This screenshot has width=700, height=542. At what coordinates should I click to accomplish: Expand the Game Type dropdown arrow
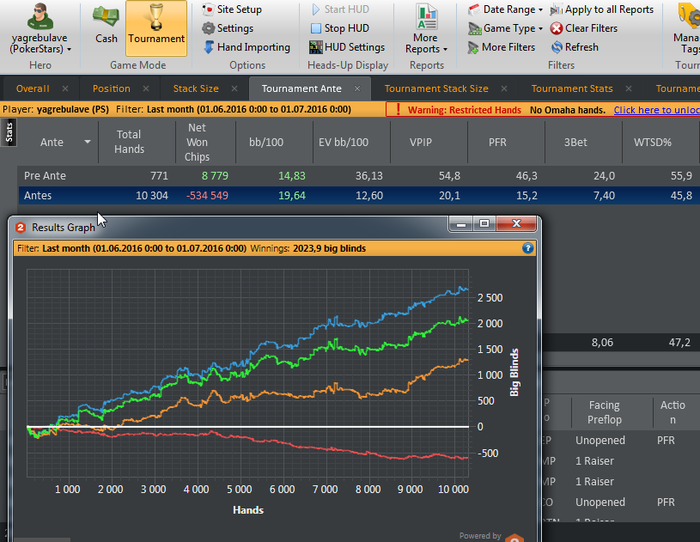coord(540,29)
